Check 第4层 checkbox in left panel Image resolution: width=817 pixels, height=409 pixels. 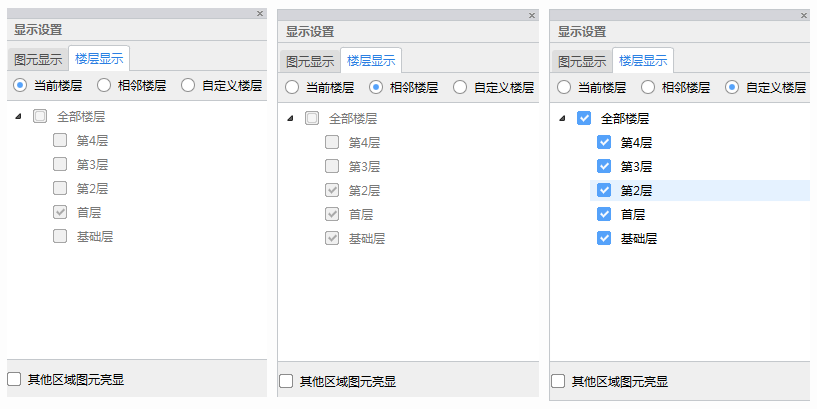(x=60, y=140)
